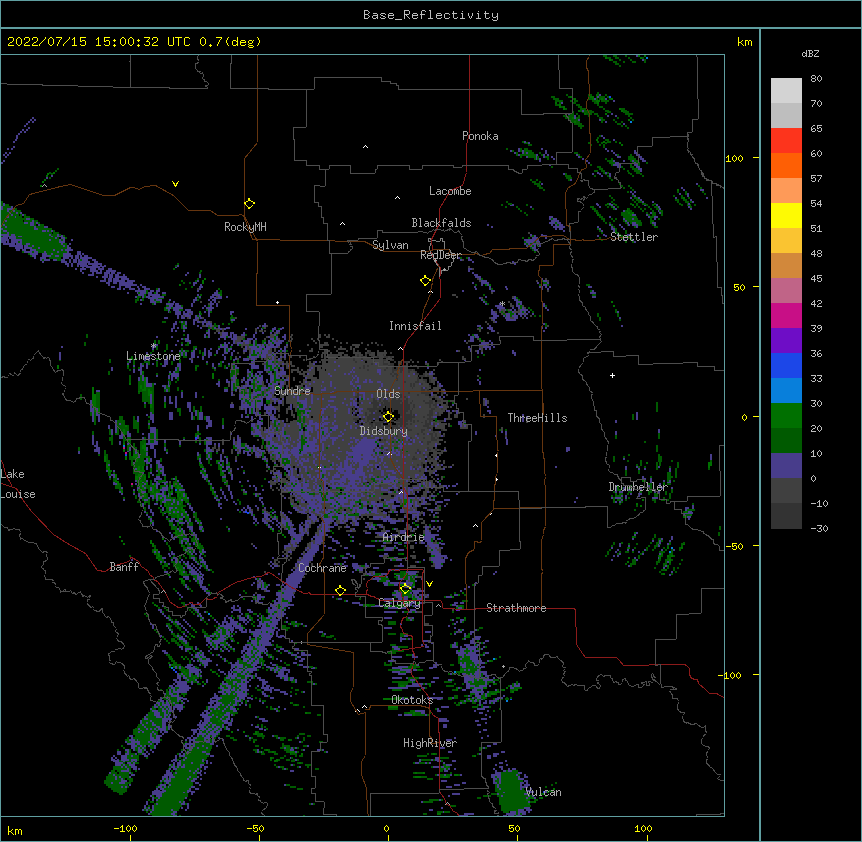
Task: Click the yellow diamond marker above RockyMH
Action: pyautogui.click(x=249, y=203)
